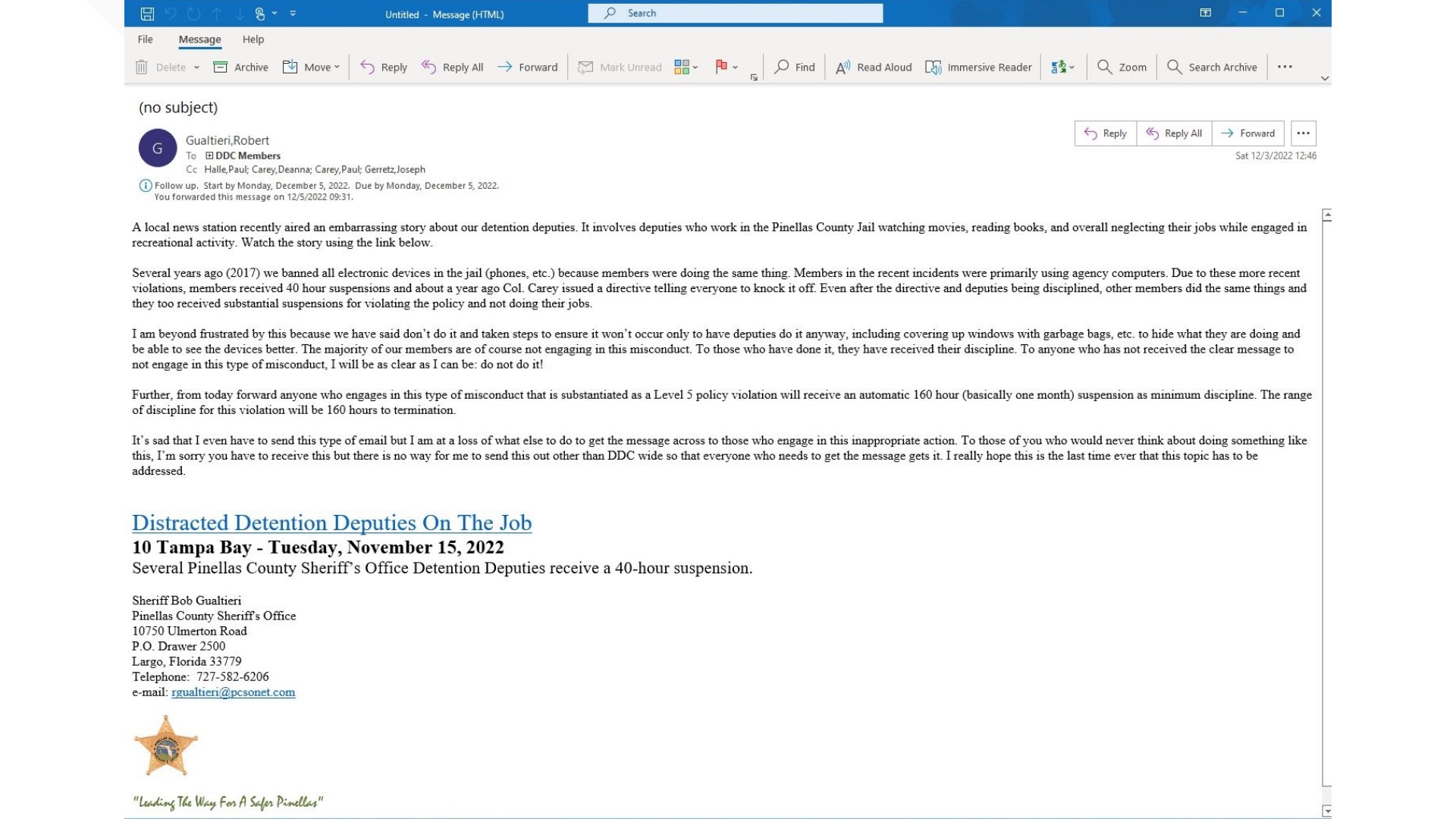
Task: Click the Save icon in title bar
Action: coord(147,14)
